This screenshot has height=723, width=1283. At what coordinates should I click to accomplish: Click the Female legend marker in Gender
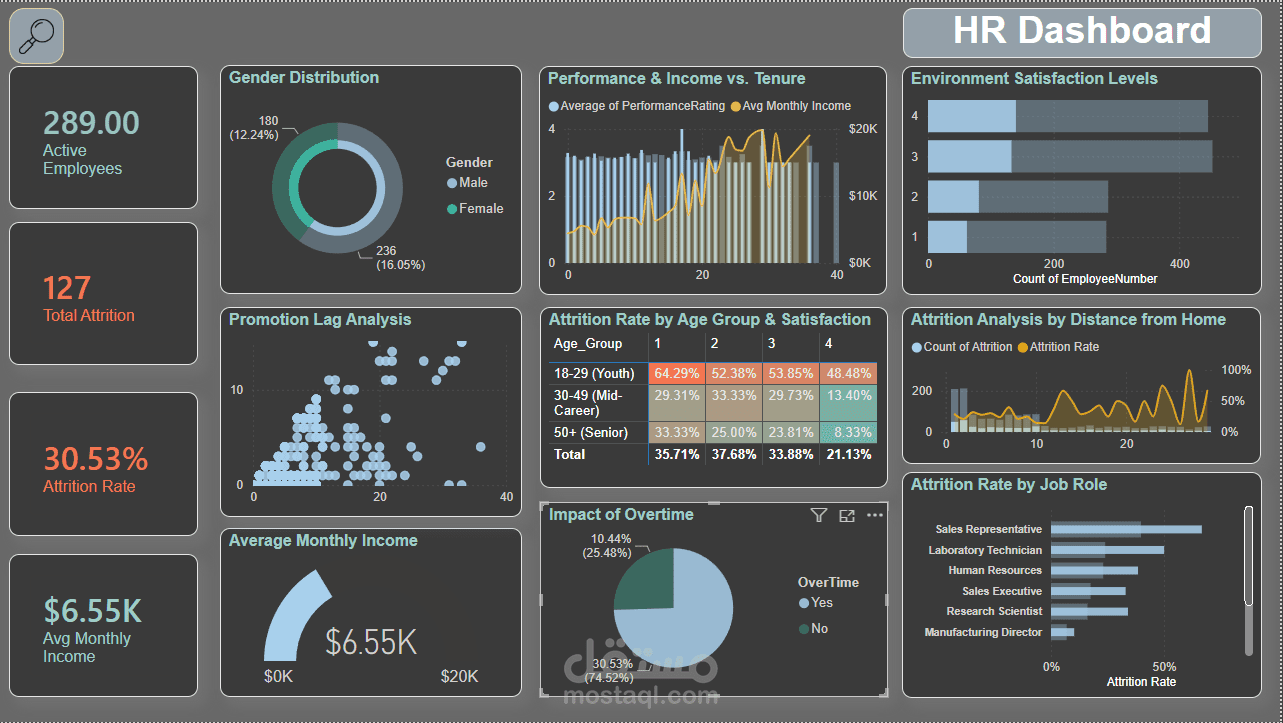[x=452, y=209]
